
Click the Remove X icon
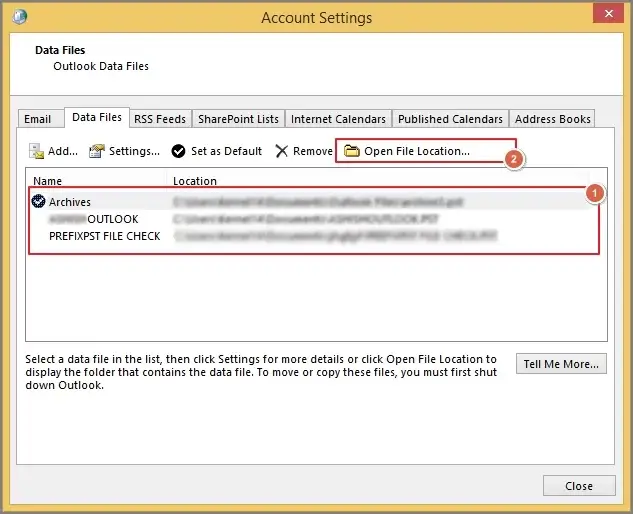[x=281, y=151]
